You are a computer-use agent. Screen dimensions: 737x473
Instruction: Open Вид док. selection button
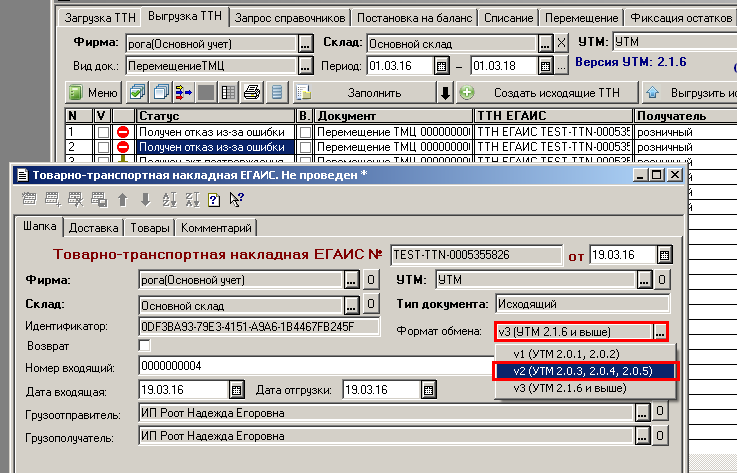306,66
